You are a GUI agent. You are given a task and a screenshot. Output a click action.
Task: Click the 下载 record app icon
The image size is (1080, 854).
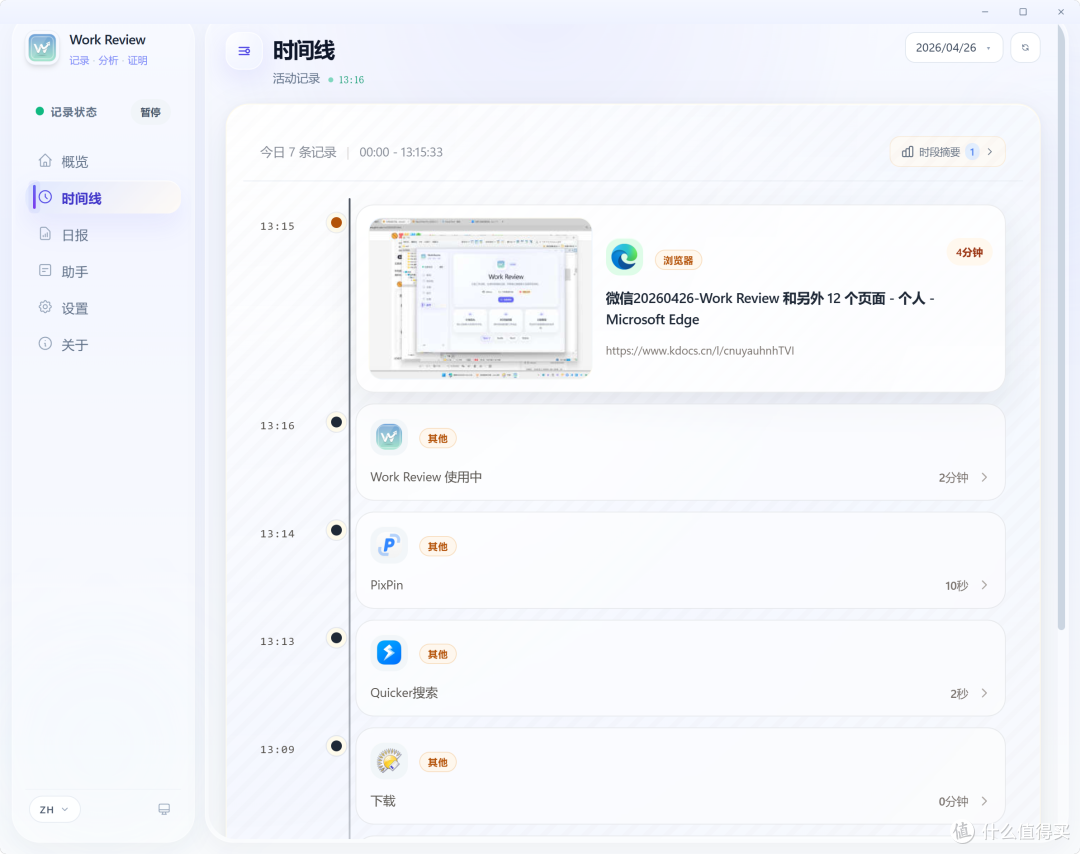pyautogui.click(x=388, y=761)
